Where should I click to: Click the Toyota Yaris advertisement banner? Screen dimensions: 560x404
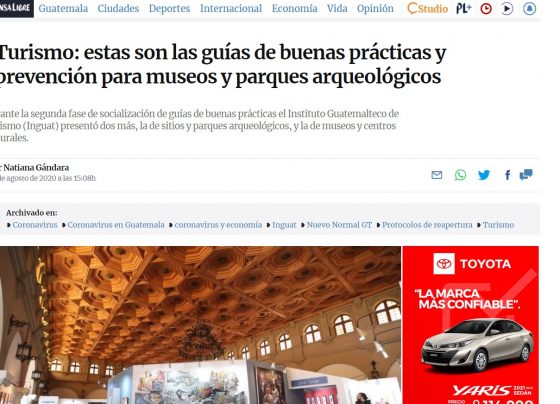470,325
